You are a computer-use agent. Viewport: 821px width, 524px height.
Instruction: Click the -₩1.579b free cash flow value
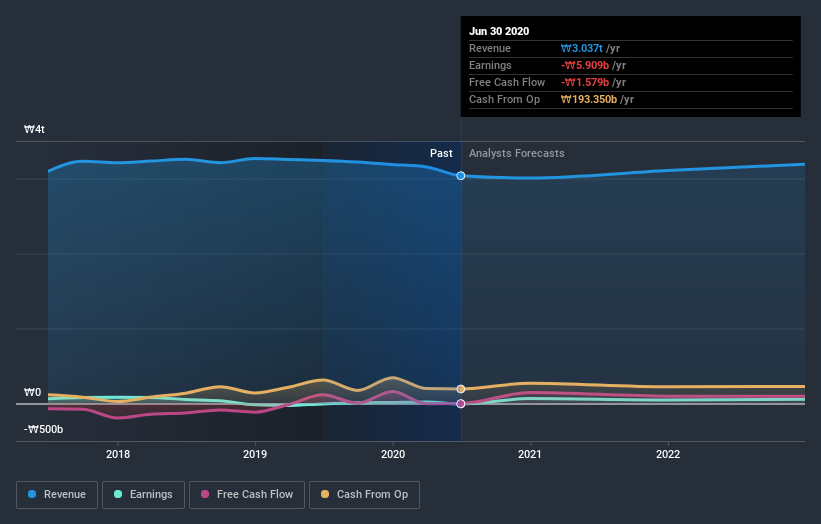pos(585,82)
